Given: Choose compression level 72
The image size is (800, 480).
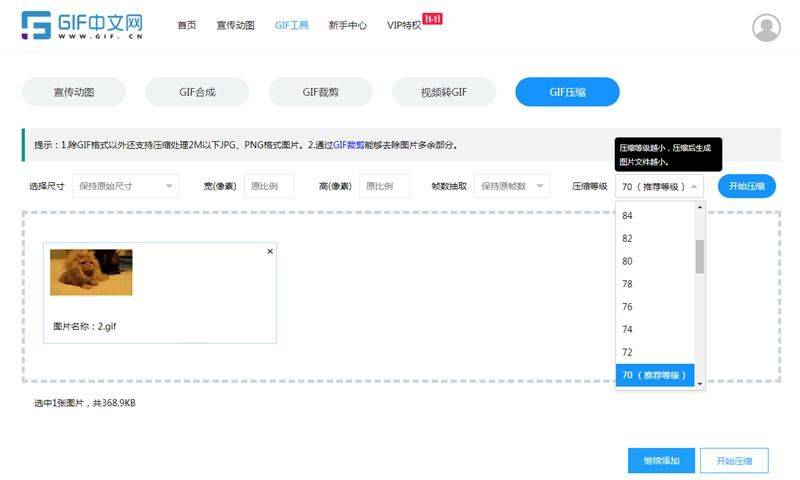Looking at the screenshot, I should tap(655, 352).
